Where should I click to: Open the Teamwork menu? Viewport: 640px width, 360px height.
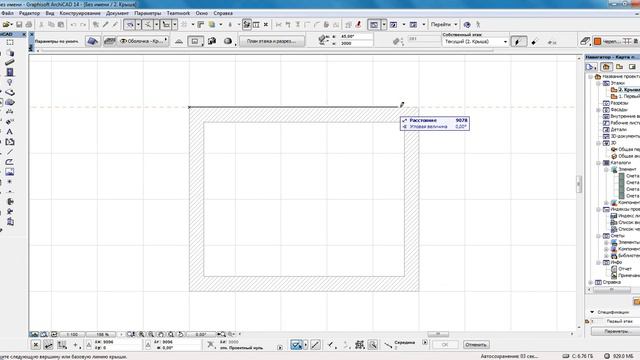click(x=178, y=13)
